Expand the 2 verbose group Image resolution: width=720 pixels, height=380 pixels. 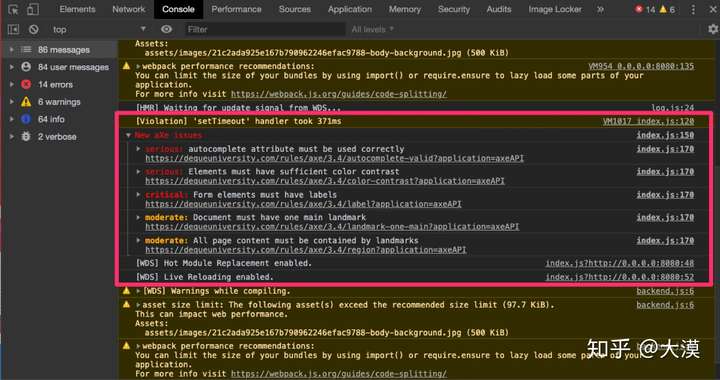coord(11,137)
